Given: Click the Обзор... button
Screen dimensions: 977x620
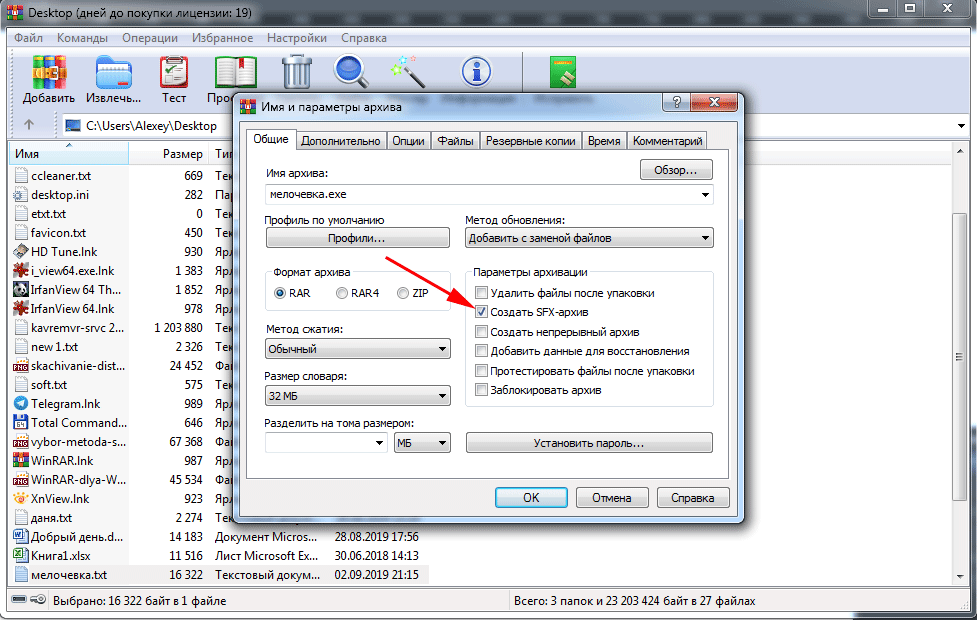Looking at the screenshot, I should pyautogui.click(x=676, y=169).
